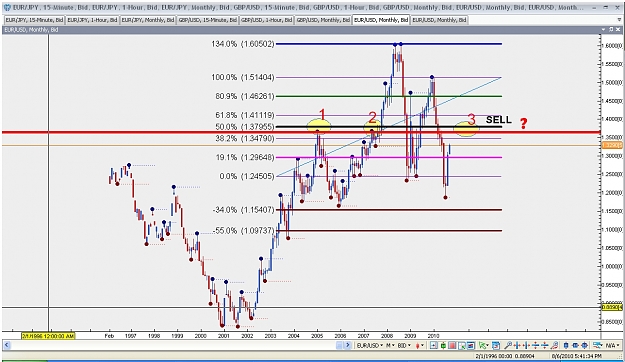The image size is (625, 362).
Task: Click the 8/6/2010 5:41:34 PM status bar time
Action: coord(576,356)
